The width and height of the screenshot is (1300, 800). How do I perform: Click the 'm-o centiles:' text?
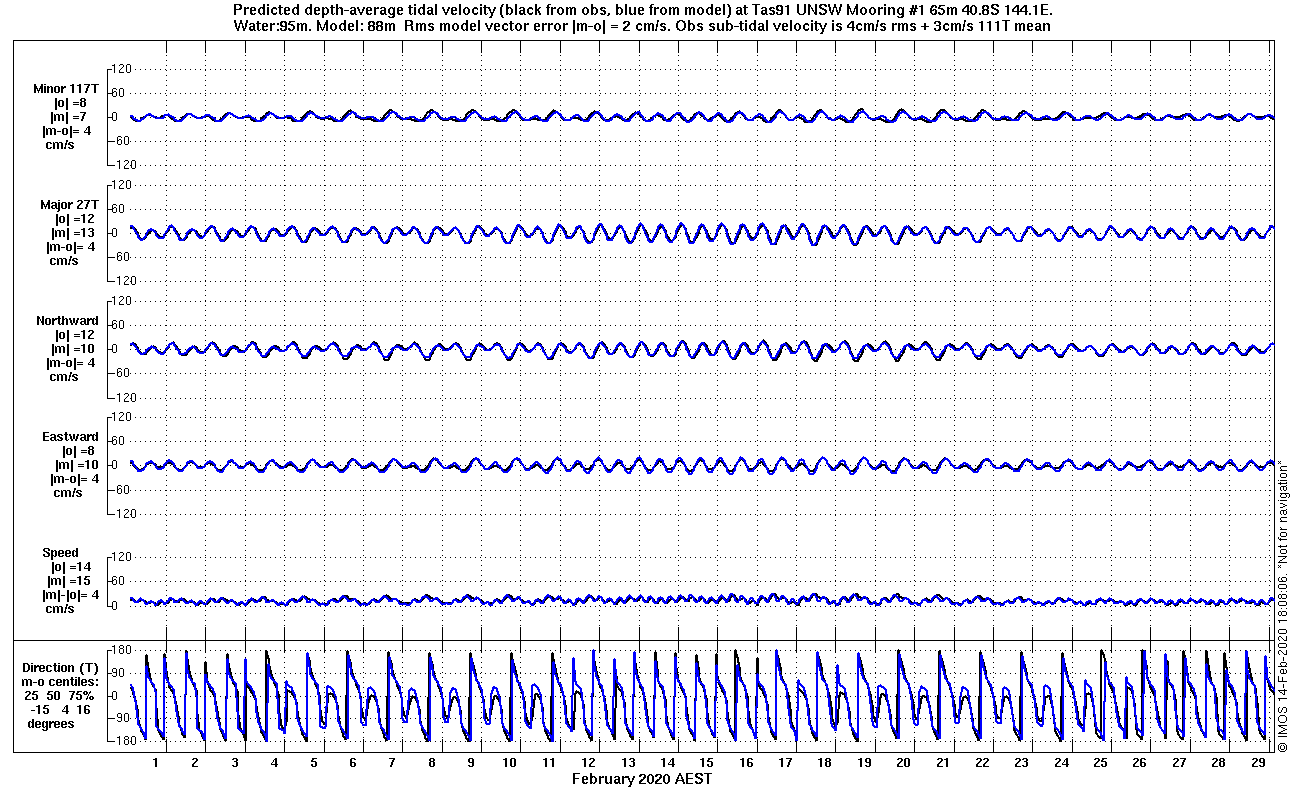pos(62,681)
